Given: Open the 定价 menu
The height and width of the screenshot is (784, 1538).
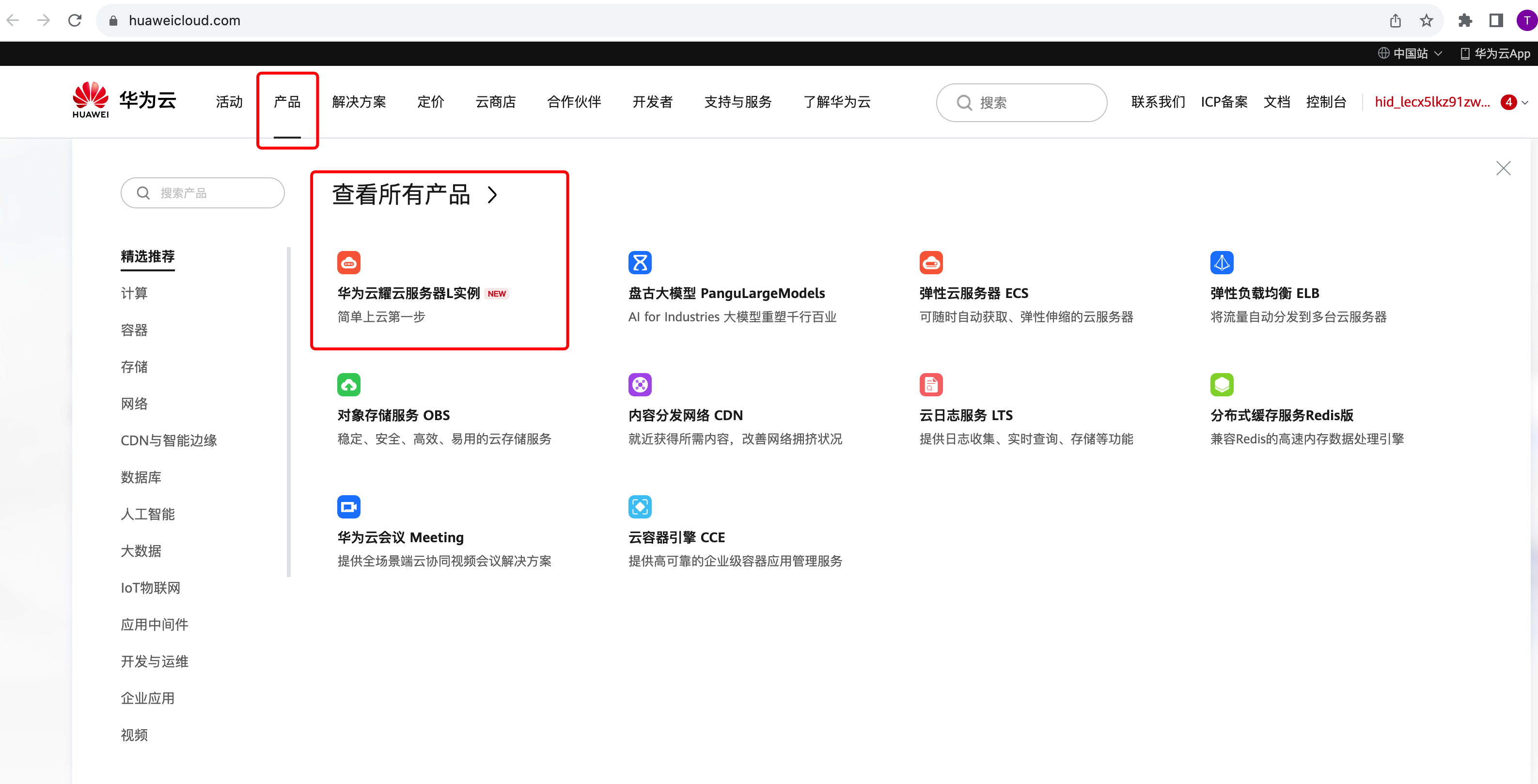Looking at the screenshot, I should [430, 102].
